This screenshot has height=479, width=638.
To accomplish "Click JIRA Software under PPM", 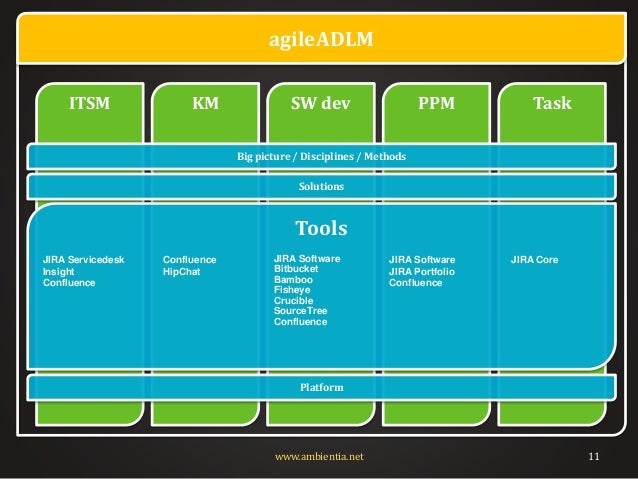I will [422, 260].
